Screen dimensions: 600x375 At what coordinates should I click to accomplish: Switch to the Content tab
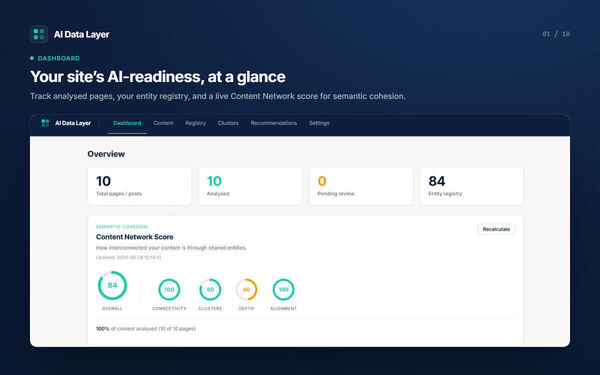click(163, 123)
